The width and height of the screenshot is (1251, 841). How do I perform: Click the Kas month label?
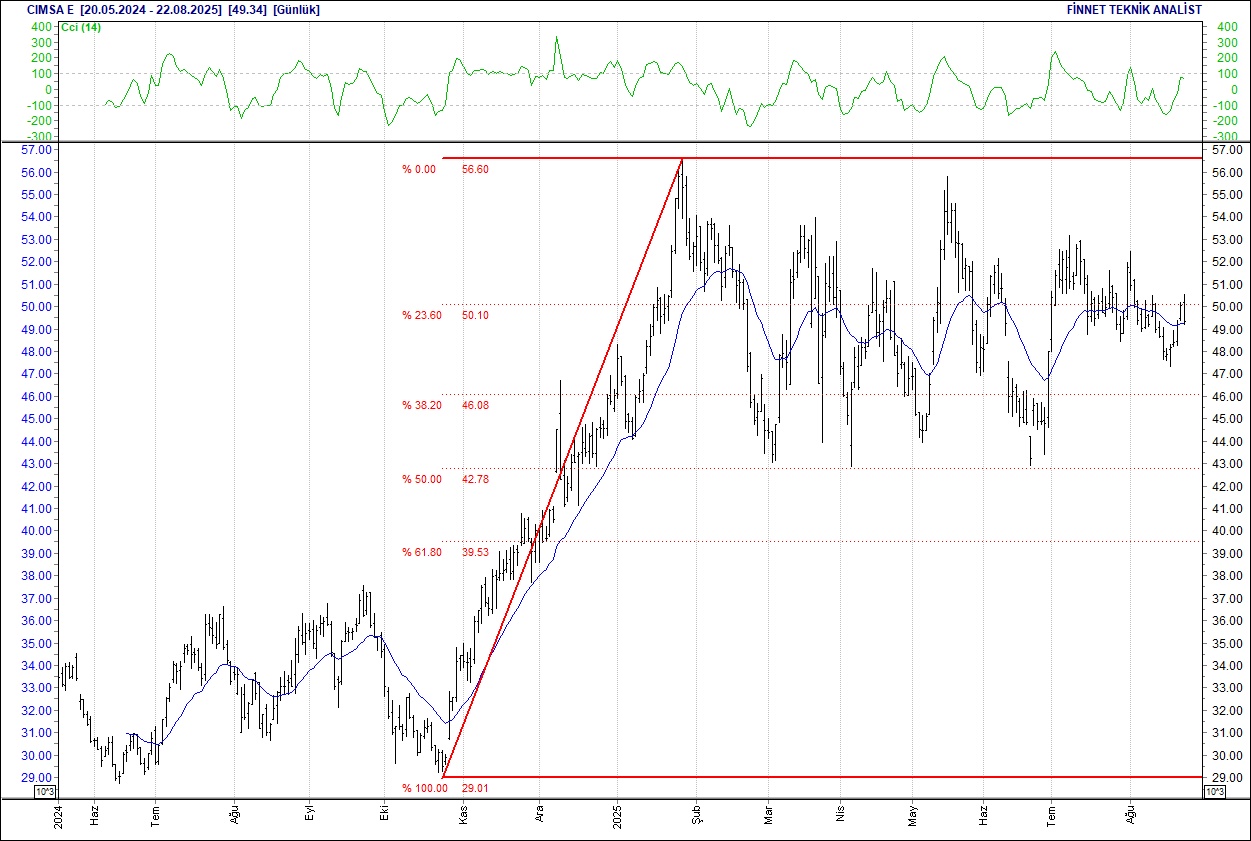tap(463, 816)
